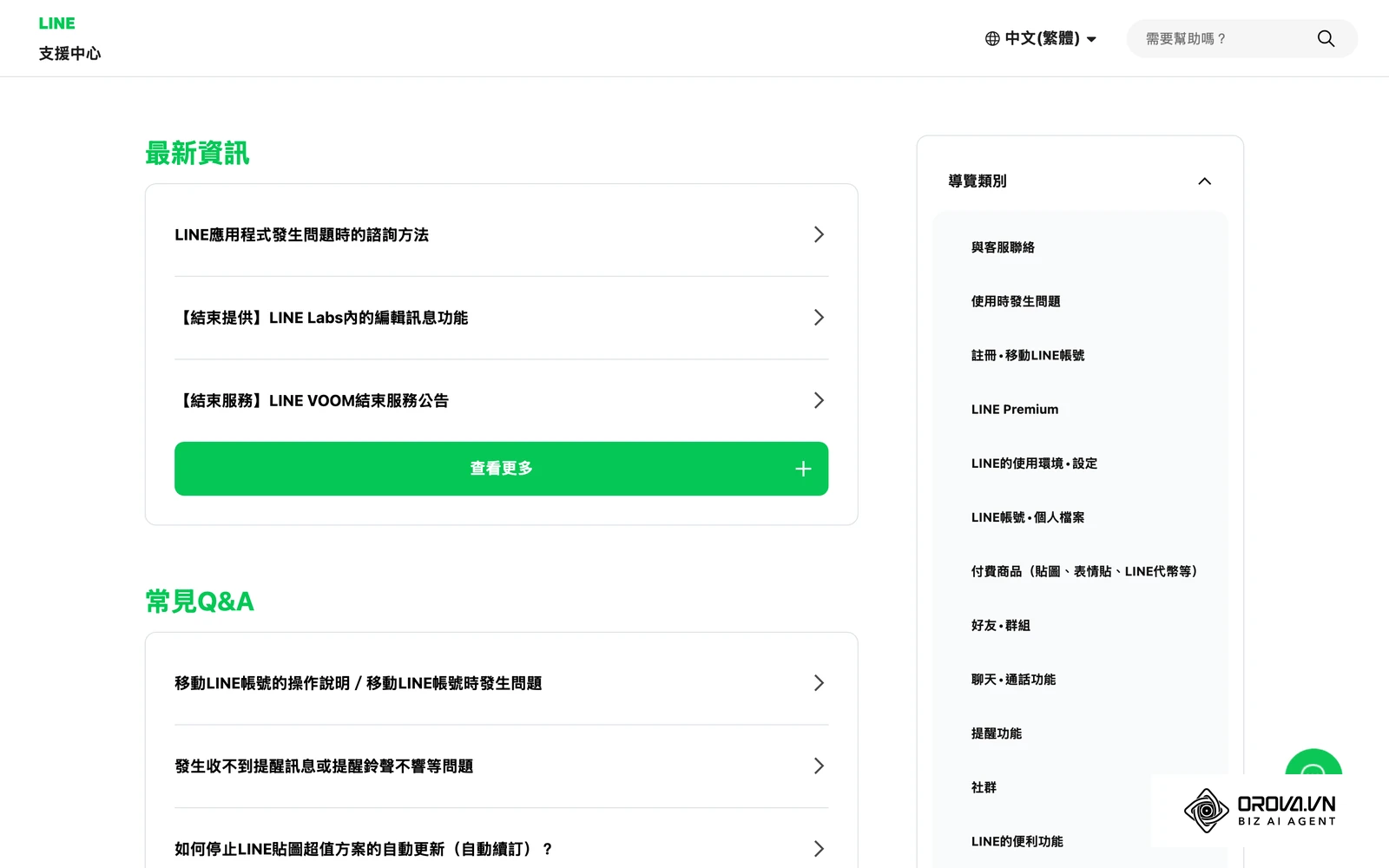Click the 導覽類別 panel title
1389x868 pixels.
(x=978, y=181)
